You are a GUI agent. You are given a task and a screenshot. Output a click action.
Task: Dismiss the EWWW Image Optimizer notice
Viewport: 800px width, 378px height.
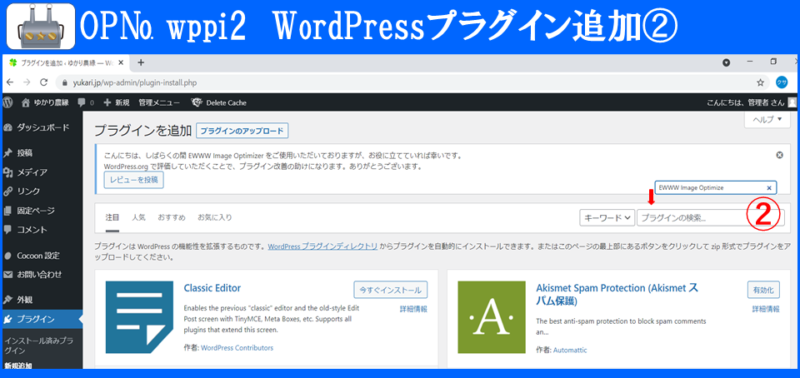(779, 155)
